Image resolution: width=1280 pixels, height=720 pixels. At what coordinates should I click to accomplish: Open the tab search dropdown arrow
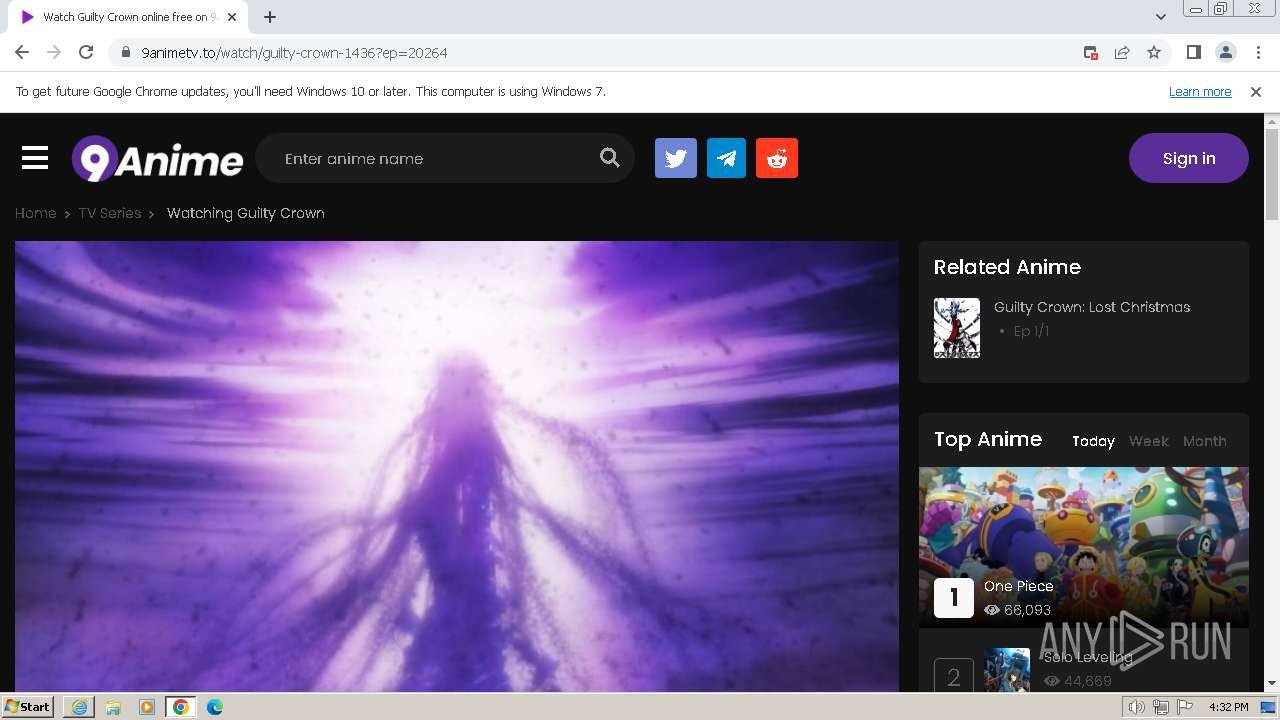(x=1161, y=17)
